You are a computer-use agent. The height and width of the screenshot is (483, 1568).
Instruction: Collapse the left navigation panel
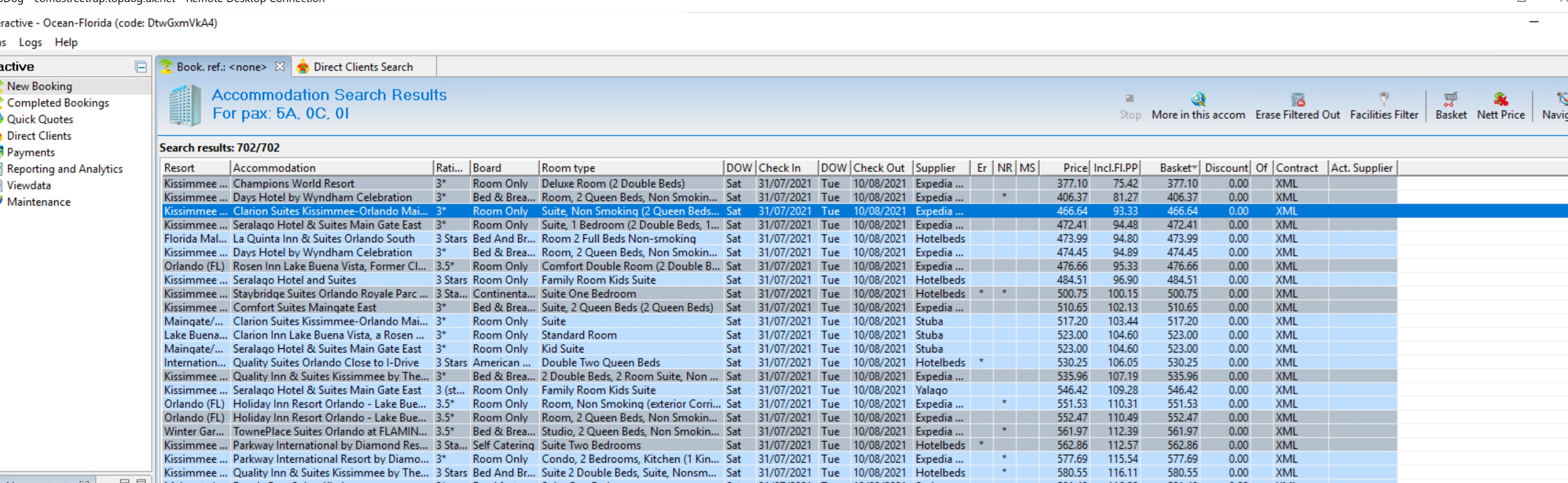(141, 67)
